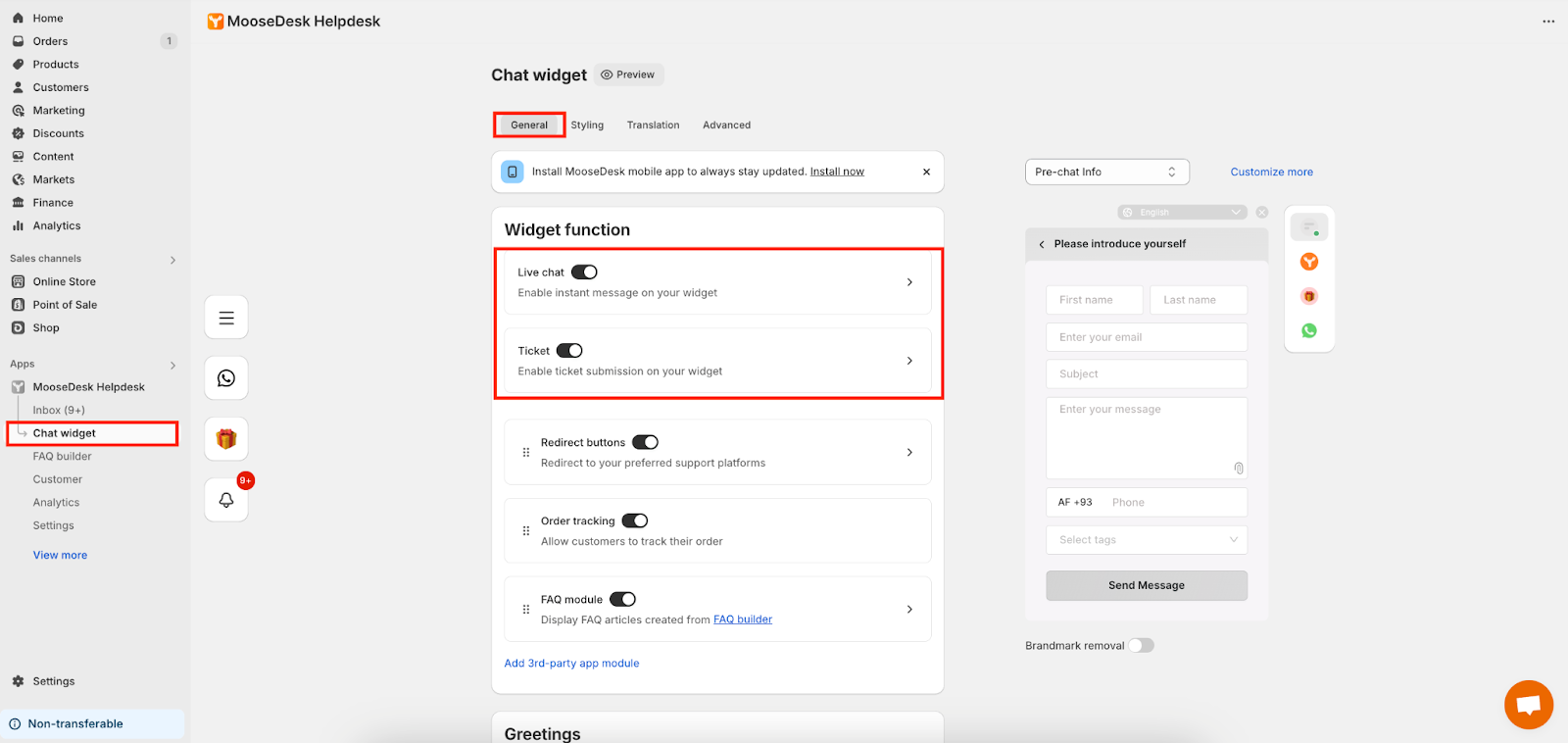
Task: Click the orange chat bubble launcher
Action: 1529,705
